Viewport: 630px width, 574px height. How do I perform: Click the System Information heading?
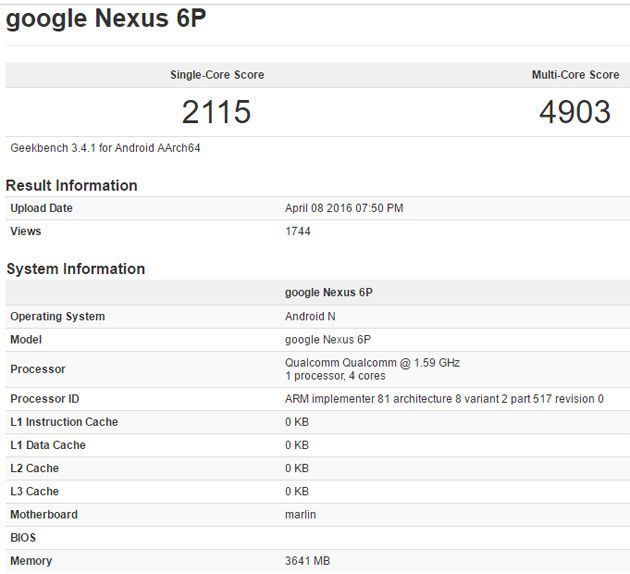[x=76, y=268]
